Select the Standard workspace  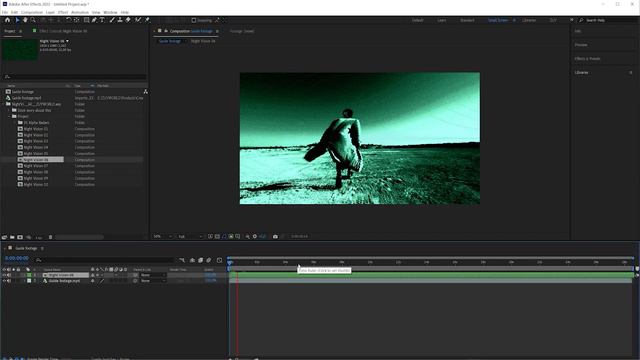(467, 20)
